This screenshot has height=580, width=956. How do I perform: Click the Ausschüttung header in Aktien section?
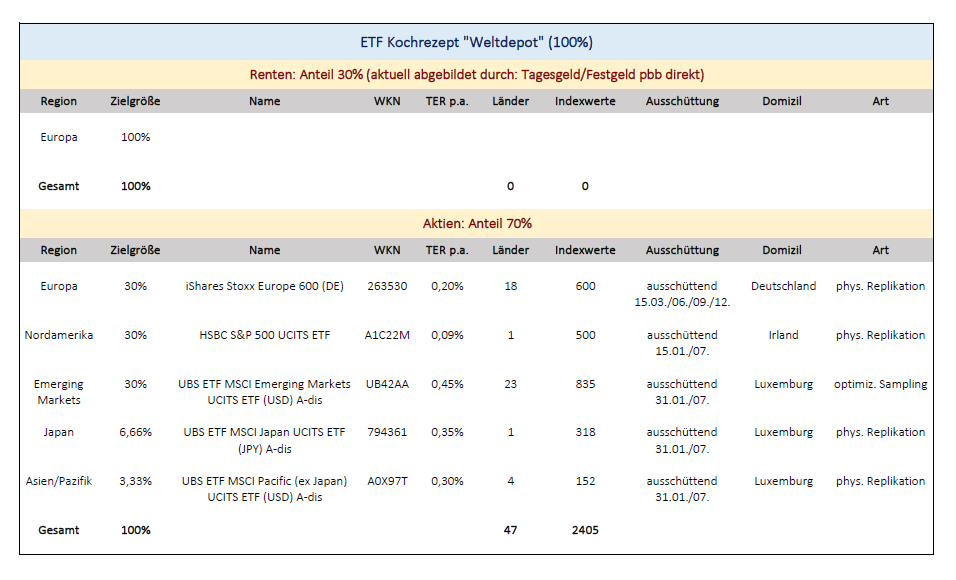coord(682,250)
